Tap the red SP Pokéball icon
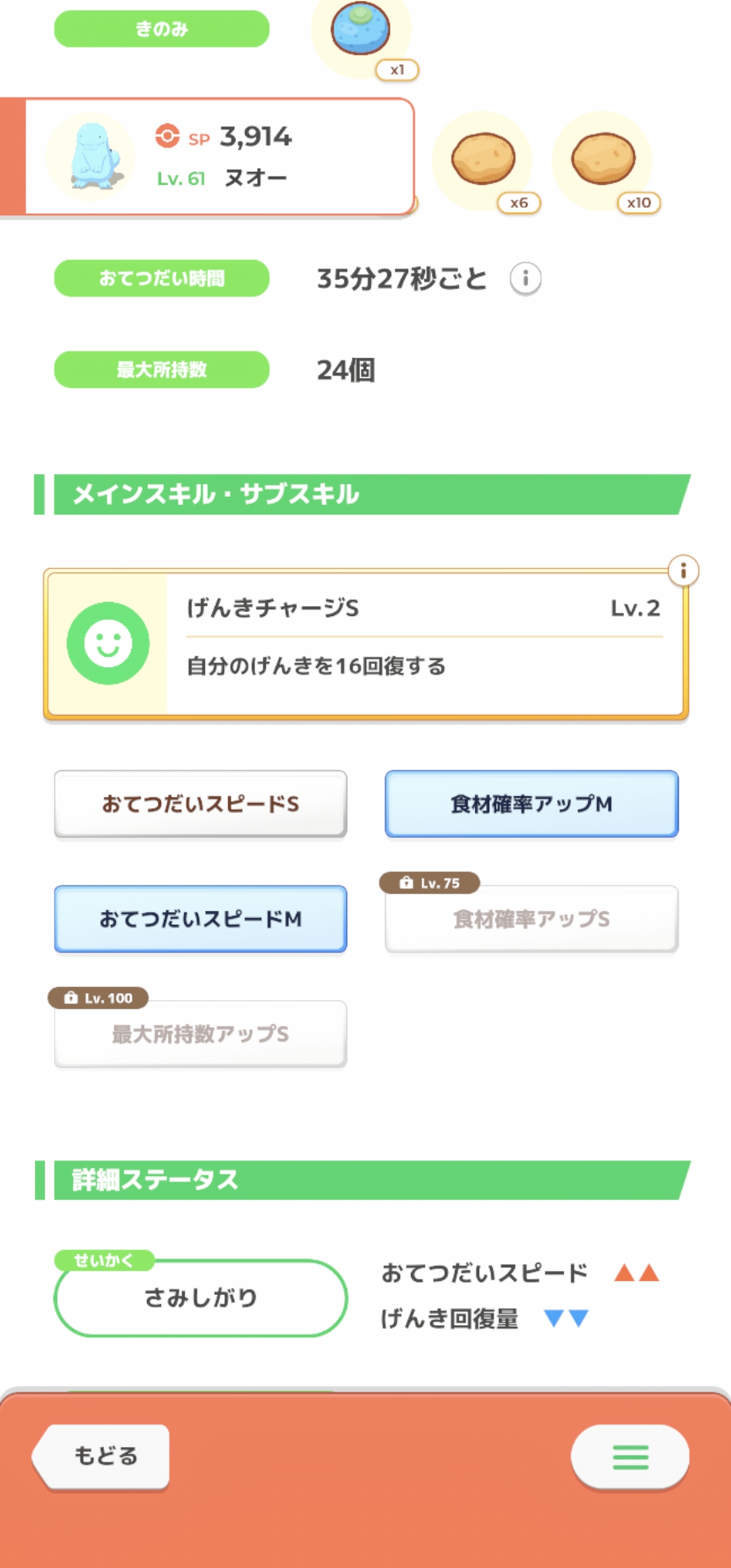 (167, 136)
